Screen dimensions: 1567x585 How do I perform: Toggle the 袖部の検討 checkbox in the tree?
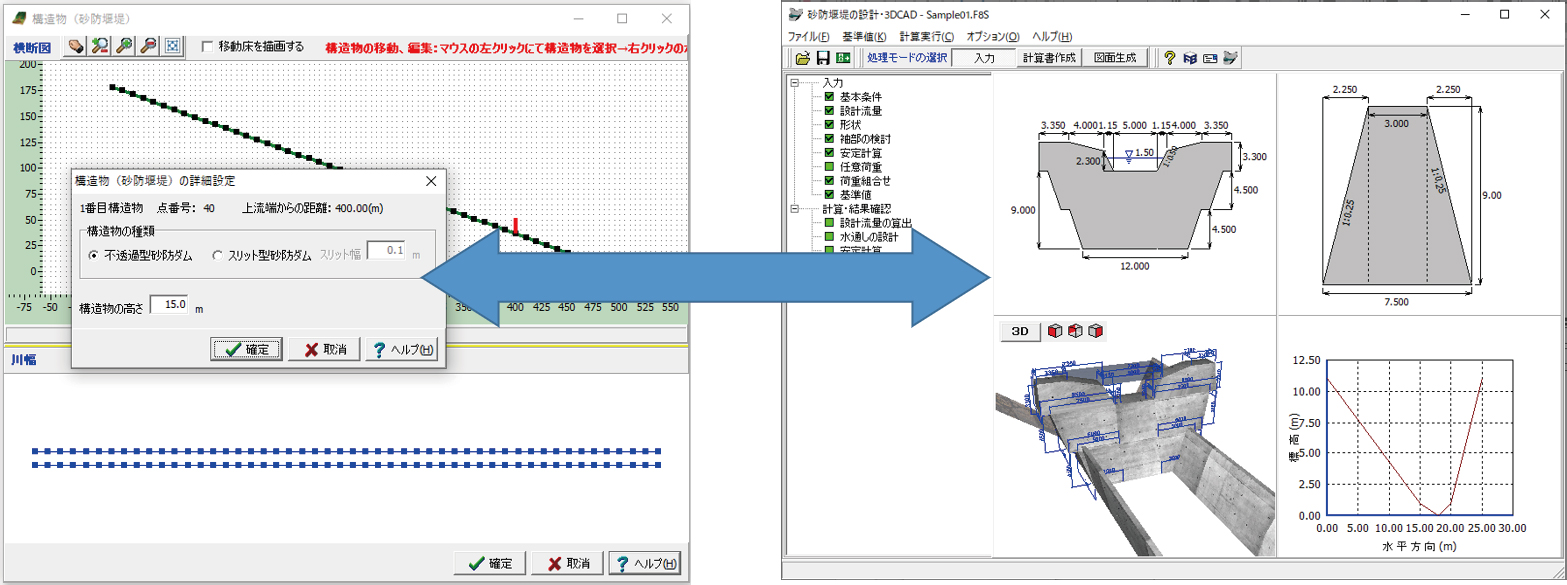[829, 139]
